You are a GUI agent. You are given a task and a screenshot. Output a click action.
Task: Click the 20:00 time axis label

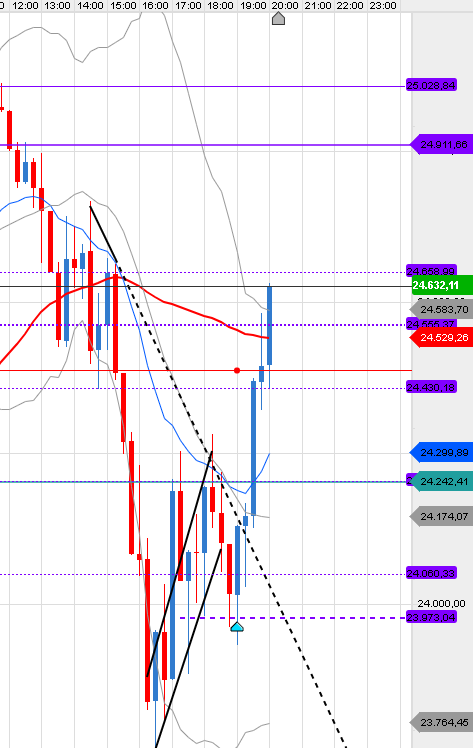coord(285,6)
